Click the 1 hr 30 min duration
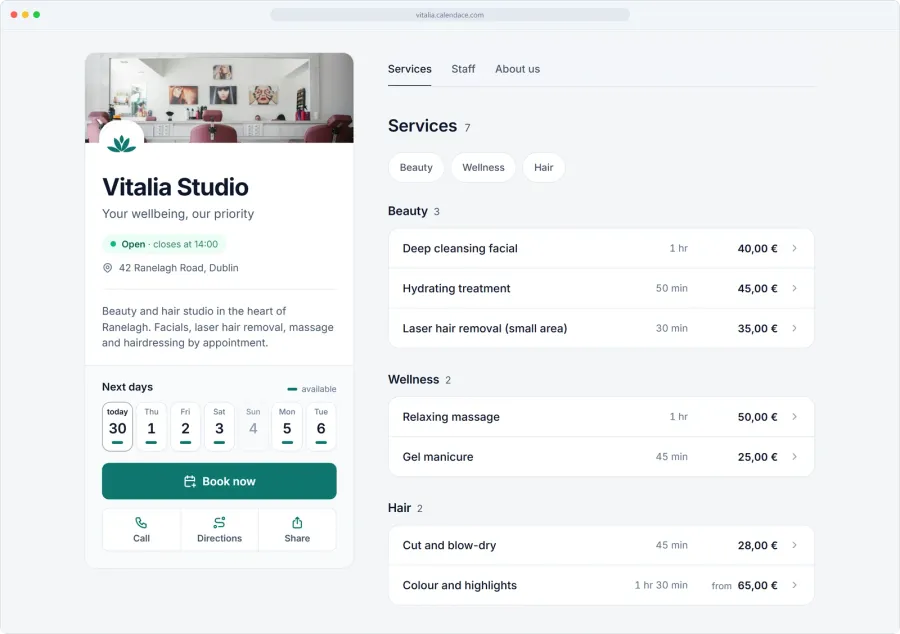Screen dimensions: 900x634 661,585
